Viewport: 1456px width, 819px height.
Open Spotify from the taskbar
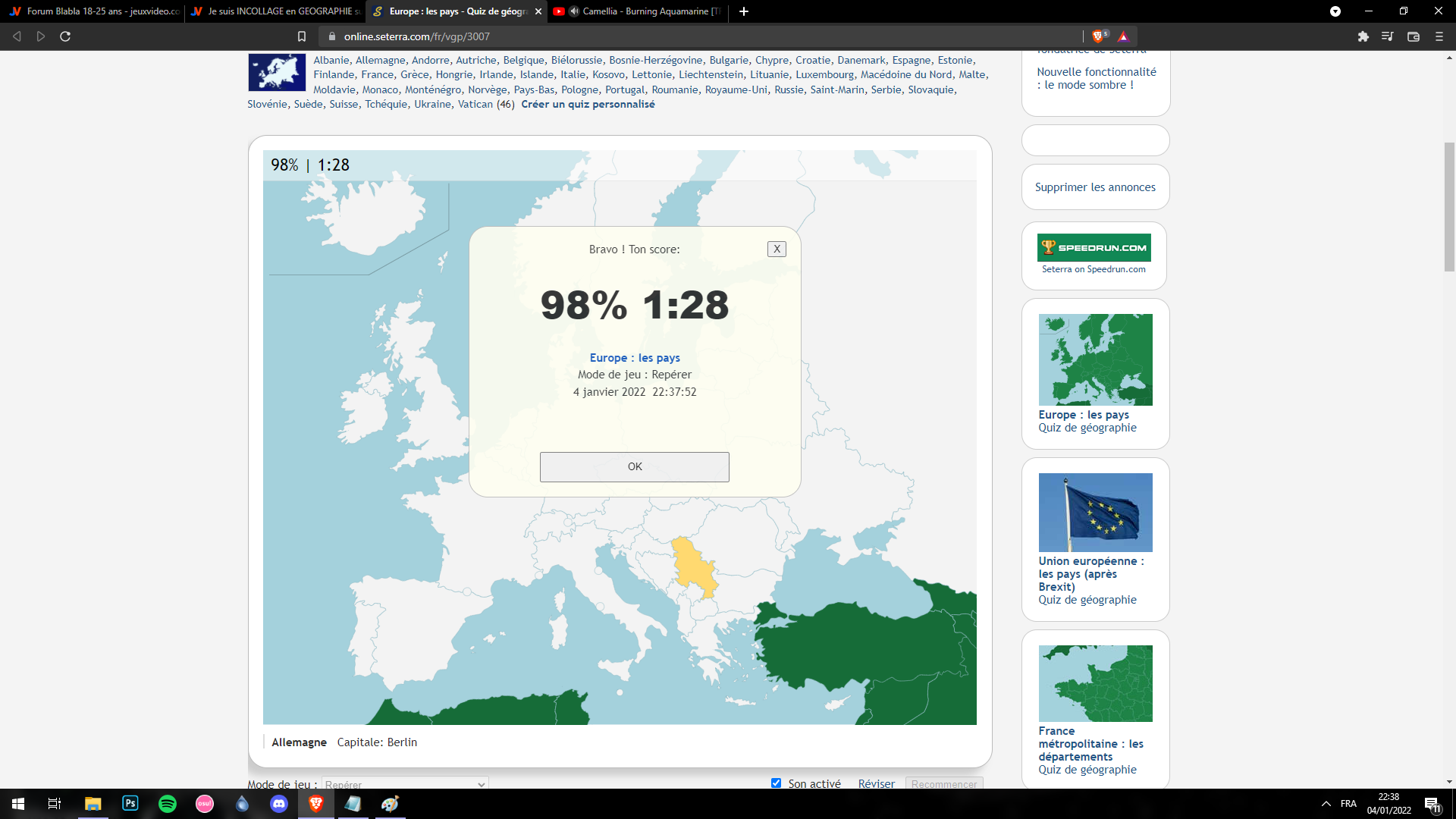(168, 804)
